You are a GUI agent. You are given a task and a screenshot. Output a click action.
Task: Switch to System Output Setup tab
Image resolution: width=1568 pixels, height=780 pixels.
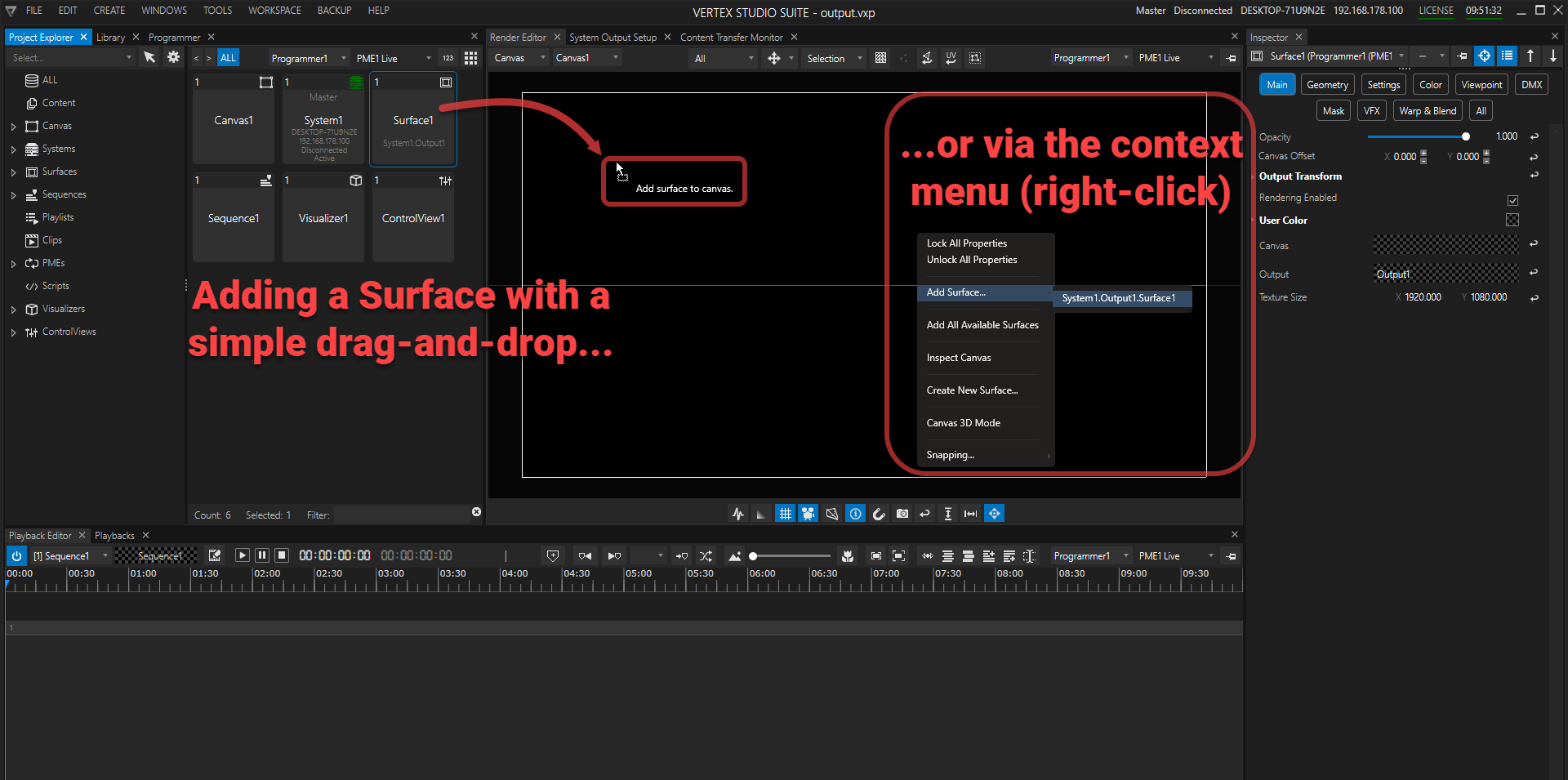[x=612, y=38]
